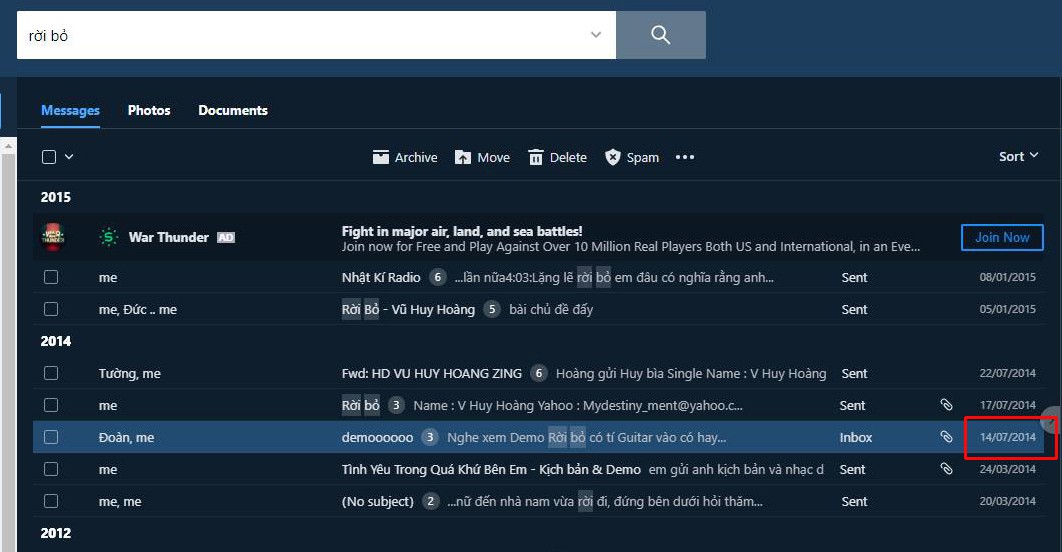Click the paperclip attachment icon on the demoooooo message

click(946, 437)
